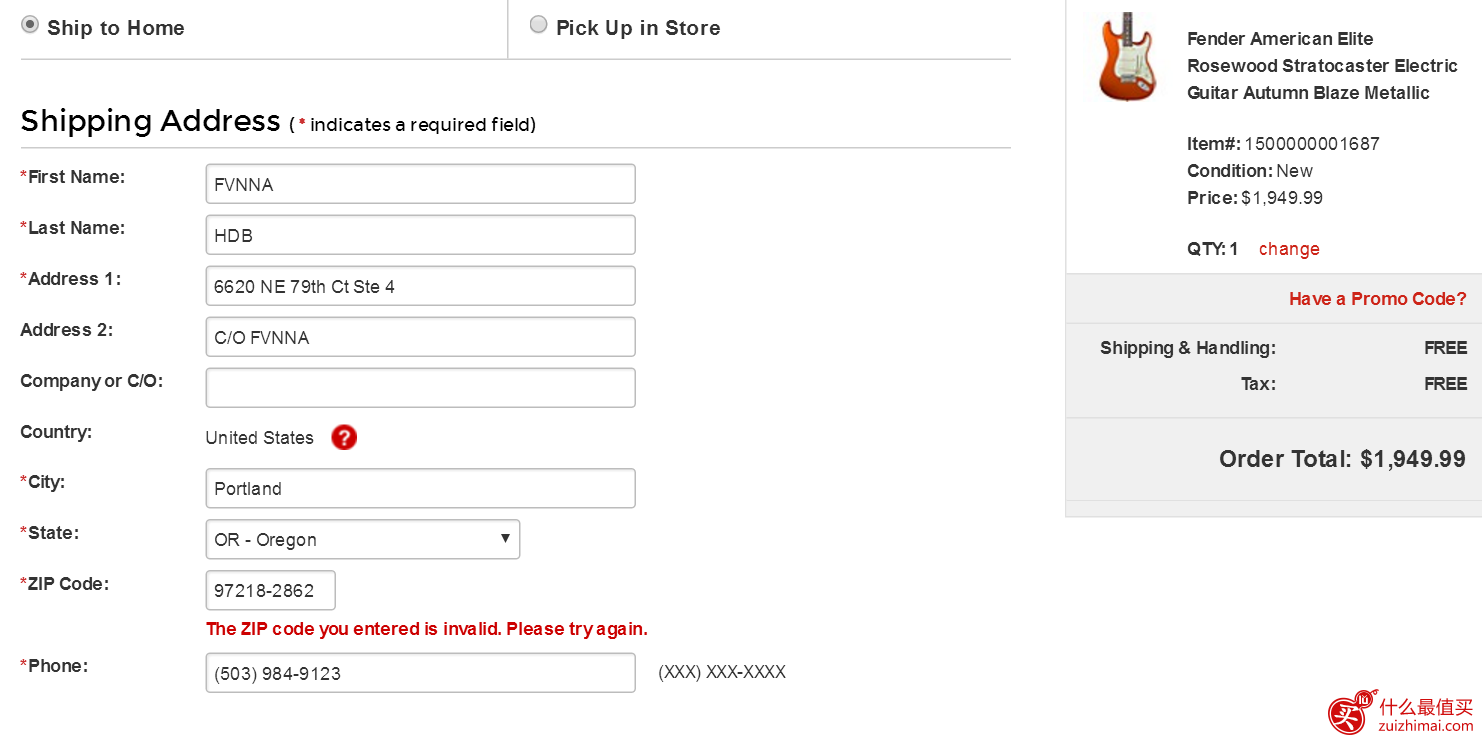1482x740 pixels.
Task: Open the Have a Promo Code link
Action: click(x=1377, y=299)
